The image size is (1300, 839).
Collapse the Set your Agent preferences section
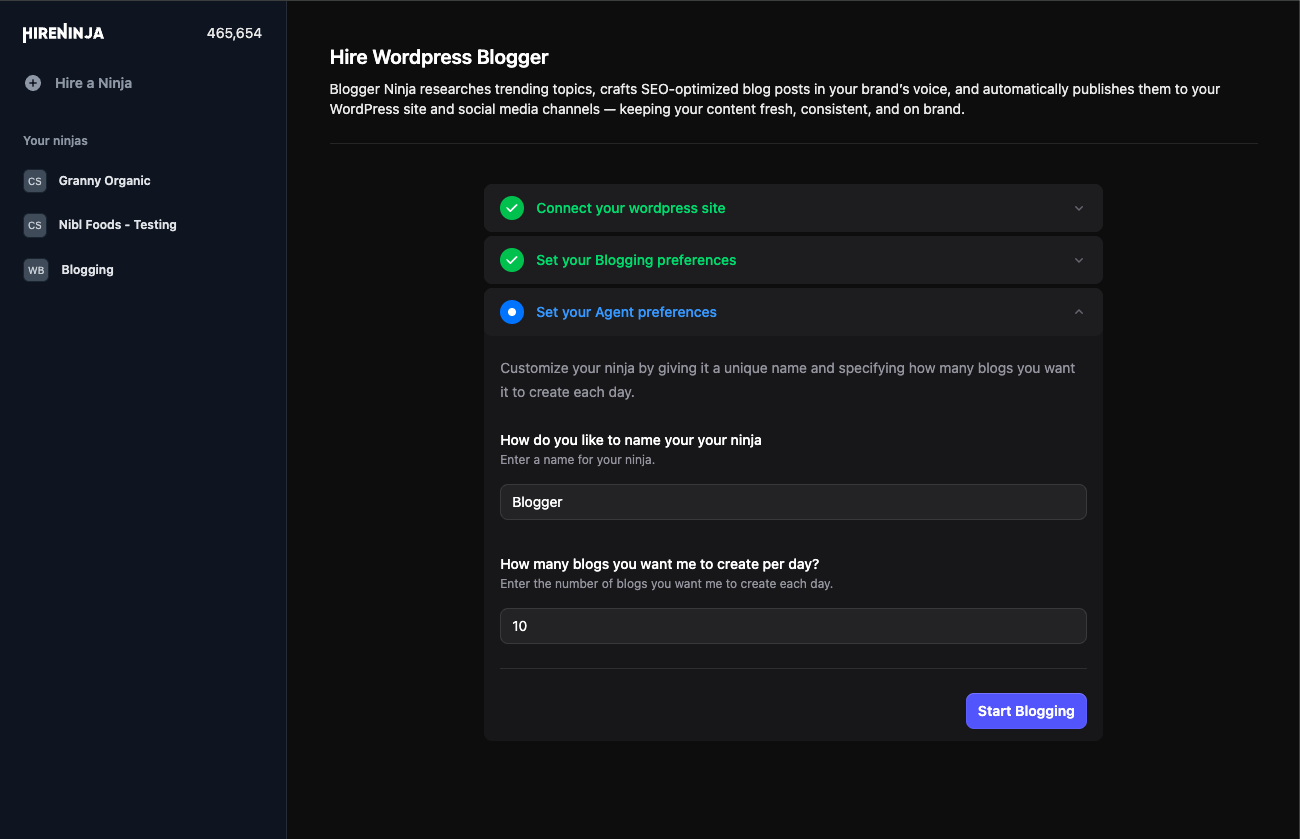[x=1078, y=311]
